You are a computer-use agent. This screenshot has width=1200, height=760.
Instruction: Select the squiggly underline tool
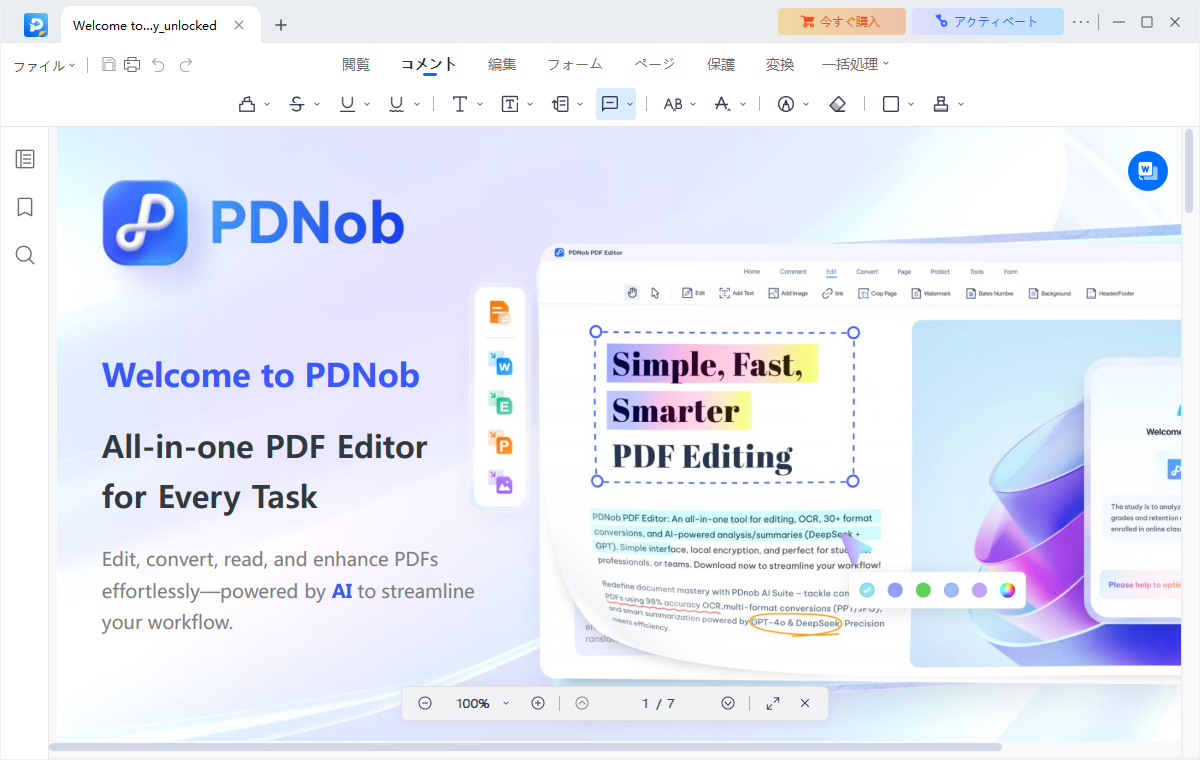(397, 104)
